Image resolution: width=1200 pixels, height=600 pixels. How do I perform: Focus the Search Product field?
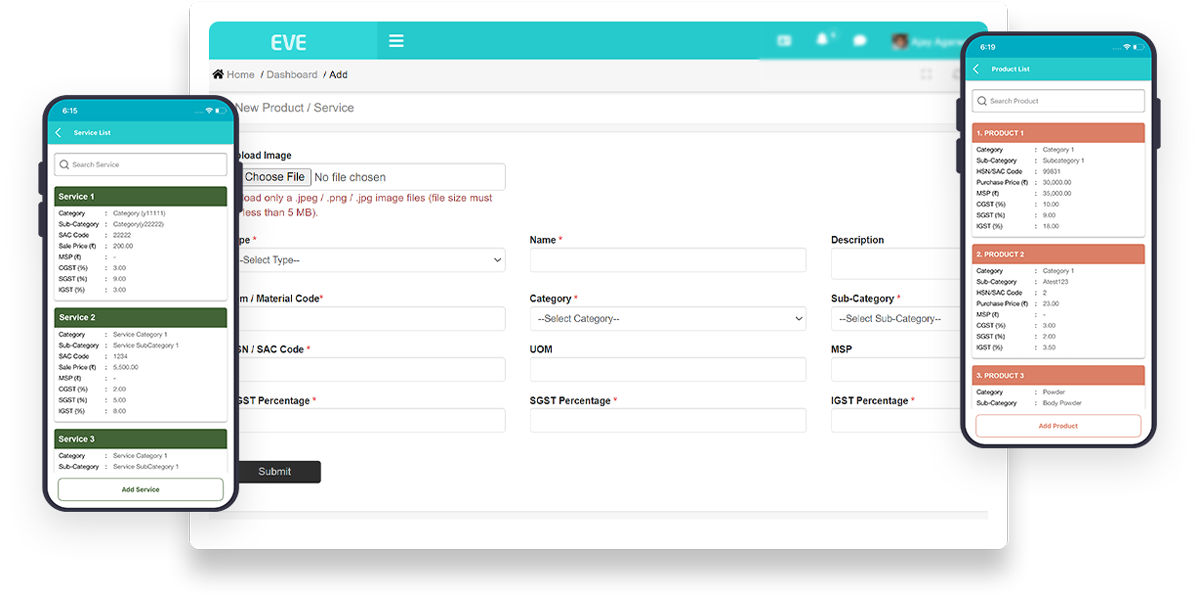coord(1058,101)
